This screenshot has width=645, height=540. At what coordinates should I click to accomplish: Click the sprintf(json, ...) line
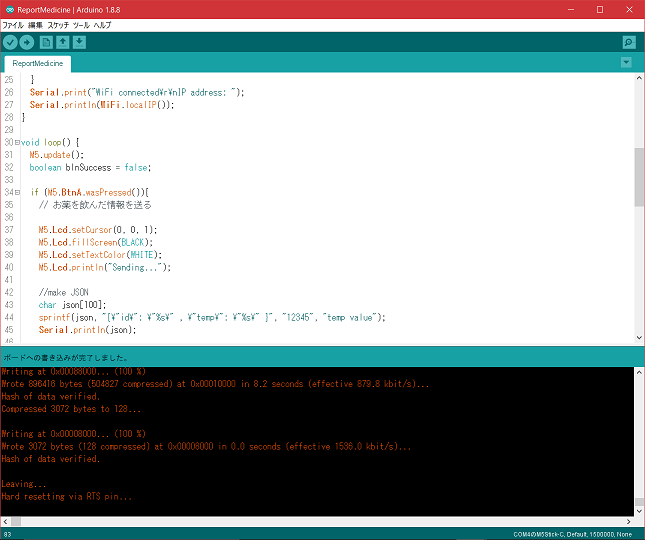coord(212,318)
